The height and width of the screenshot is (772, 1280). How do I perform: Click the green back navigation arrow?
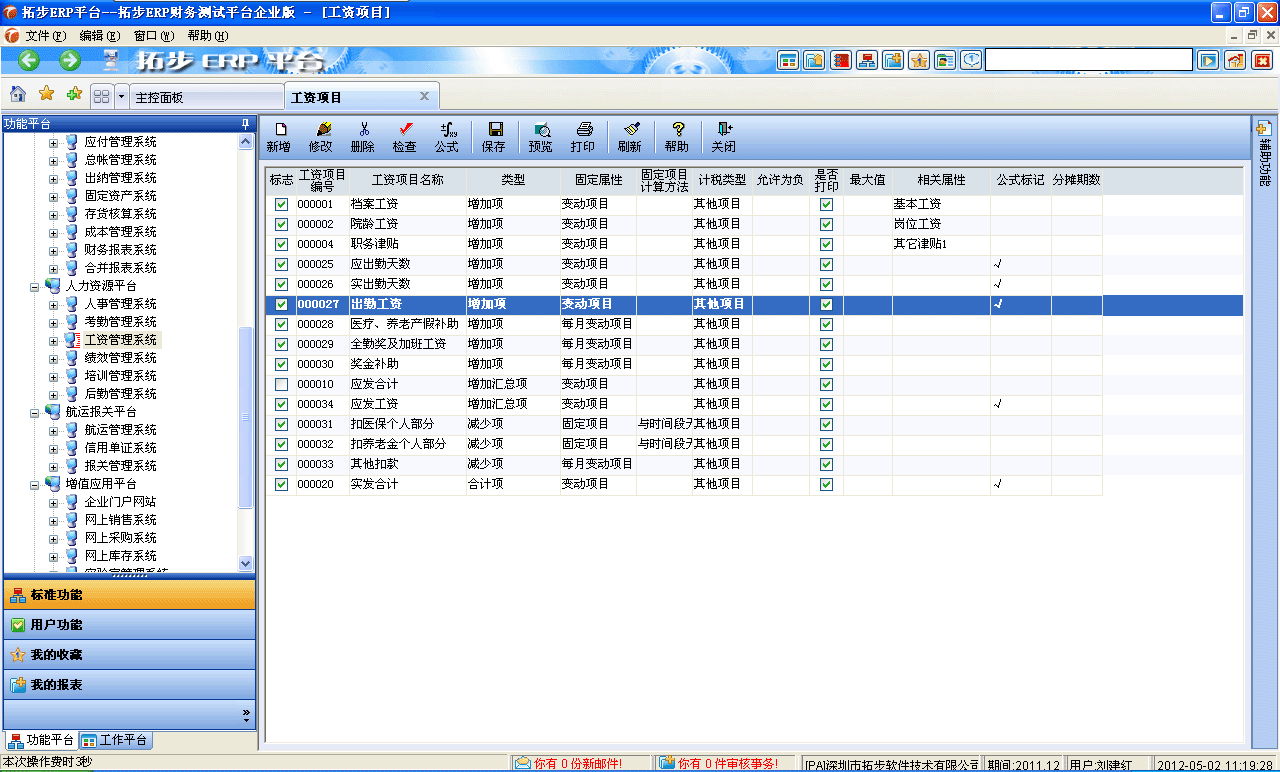click(28, 59)
